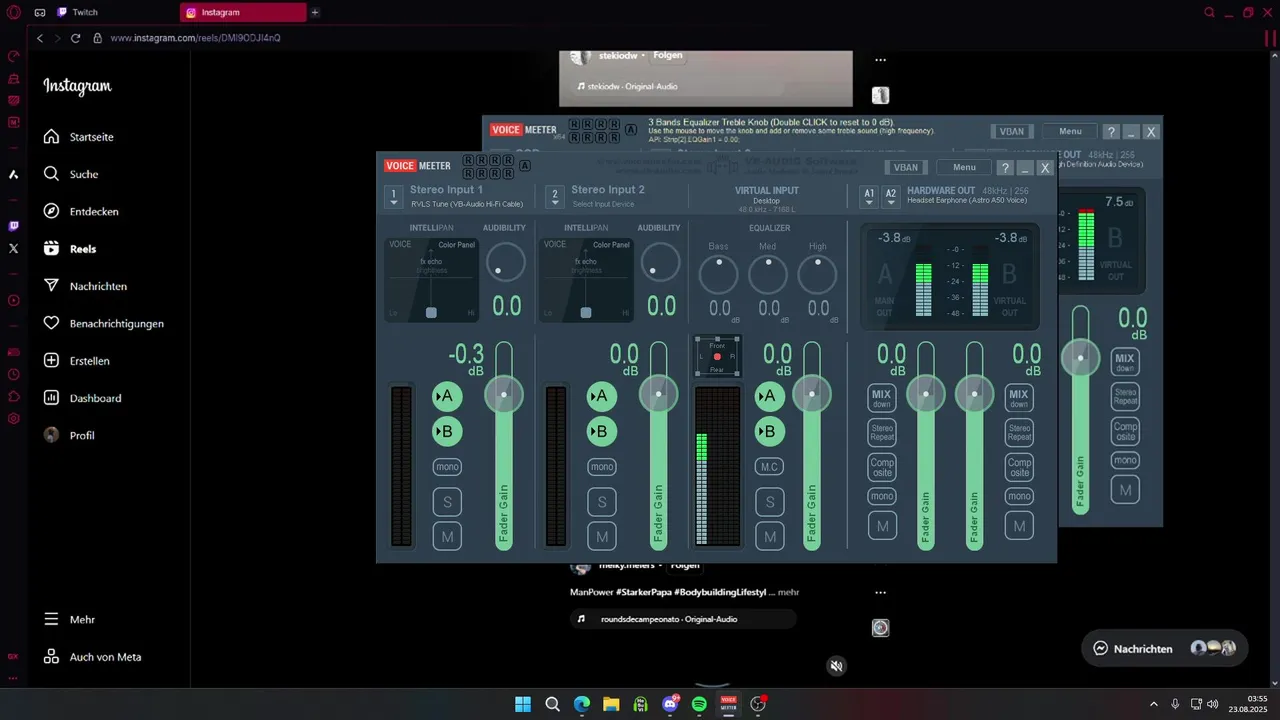Open Discord from the taskbar
Screen dimensions: 1280x720
click(x=670, y=704)
